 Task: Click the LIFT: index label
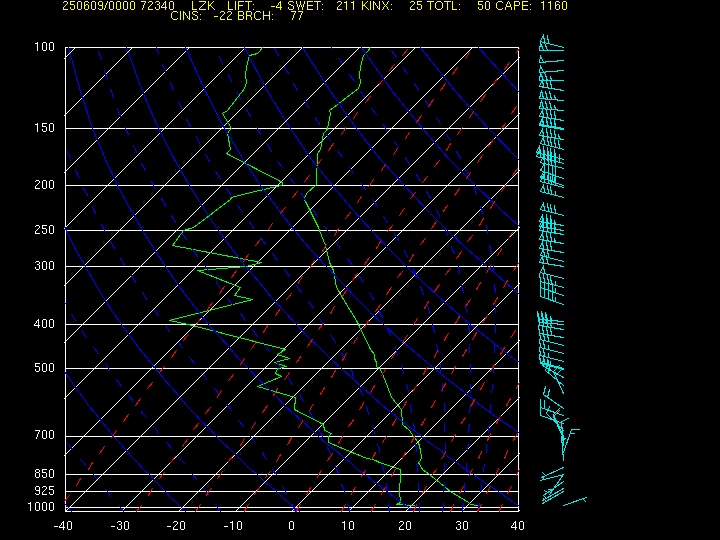(241, 6)
